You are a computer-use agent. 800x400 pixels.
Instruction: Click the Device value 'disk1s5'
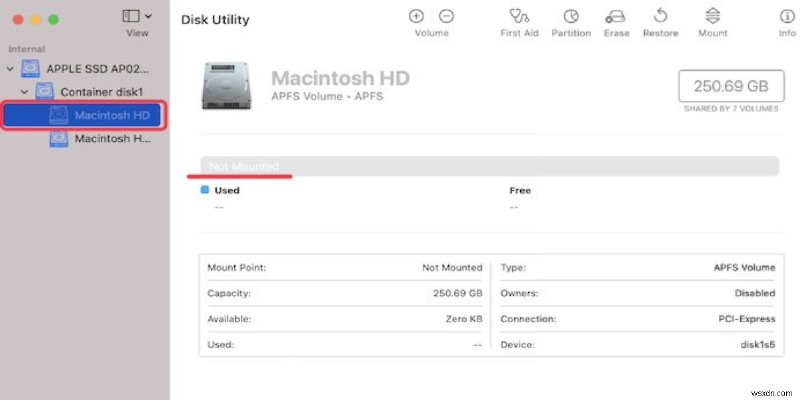[758, 345]
